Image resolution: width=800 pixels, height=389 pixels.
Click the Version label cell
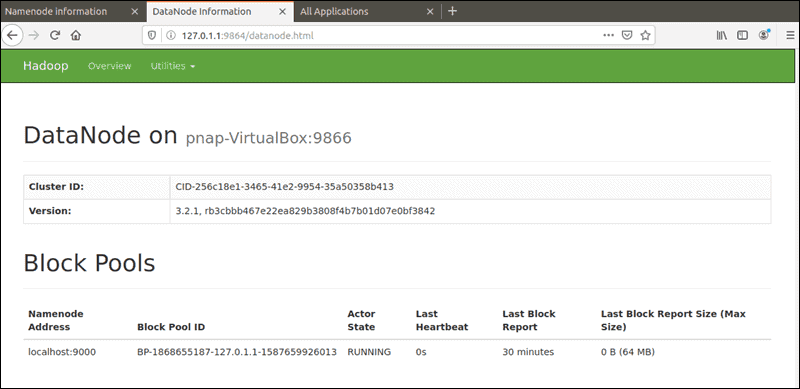(96, 211)
